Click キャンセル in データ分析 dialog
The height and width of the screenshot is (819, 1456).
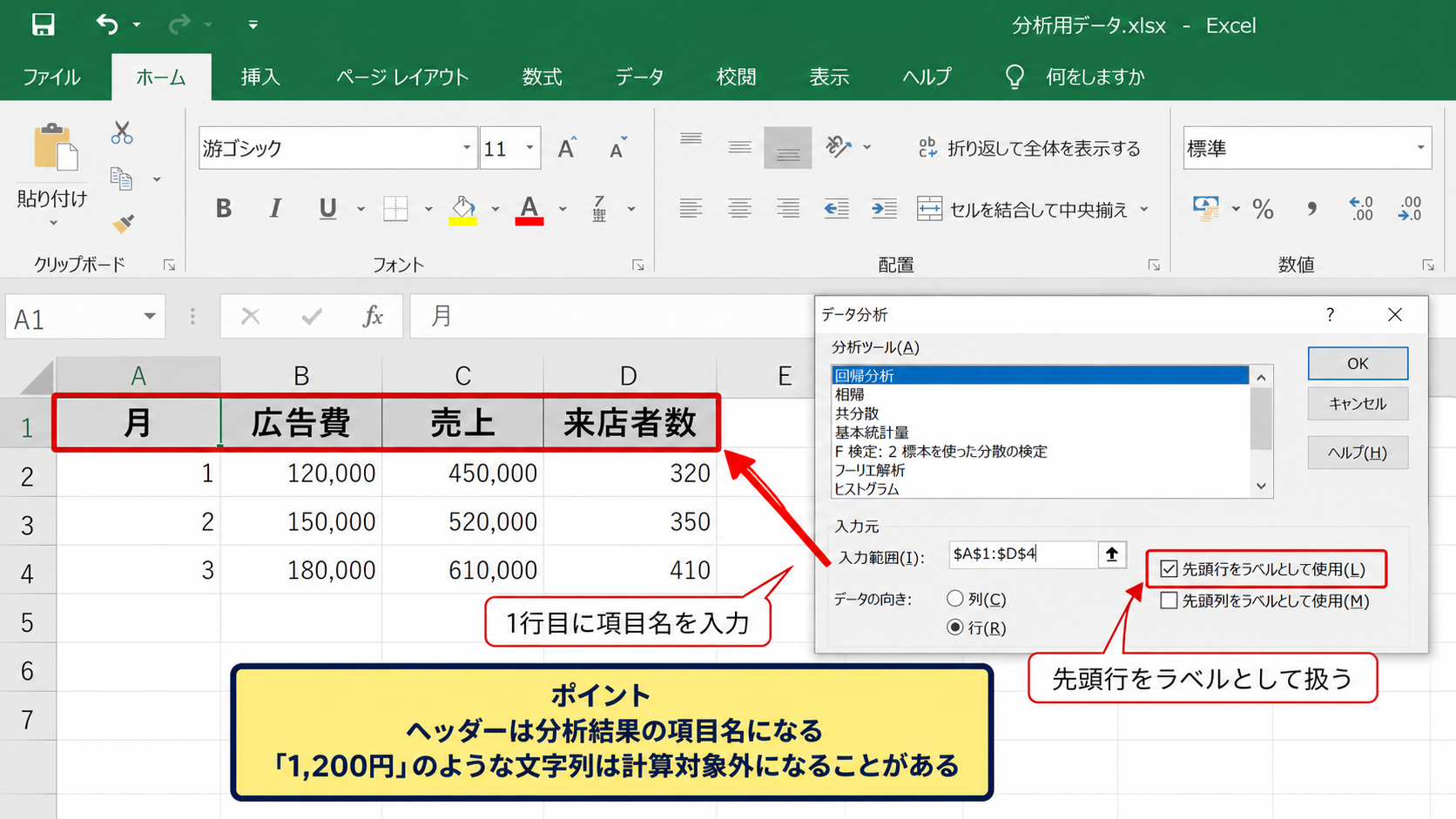point(1358,404)
